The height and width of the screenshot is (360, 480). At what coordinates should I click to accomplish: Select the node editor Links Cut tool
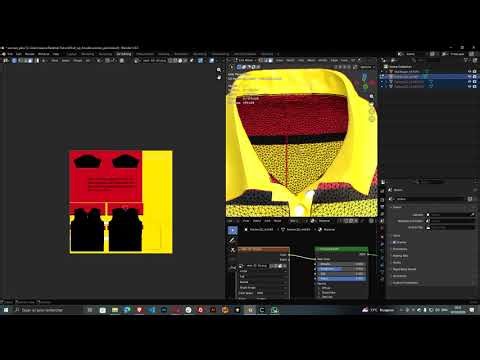233,250
